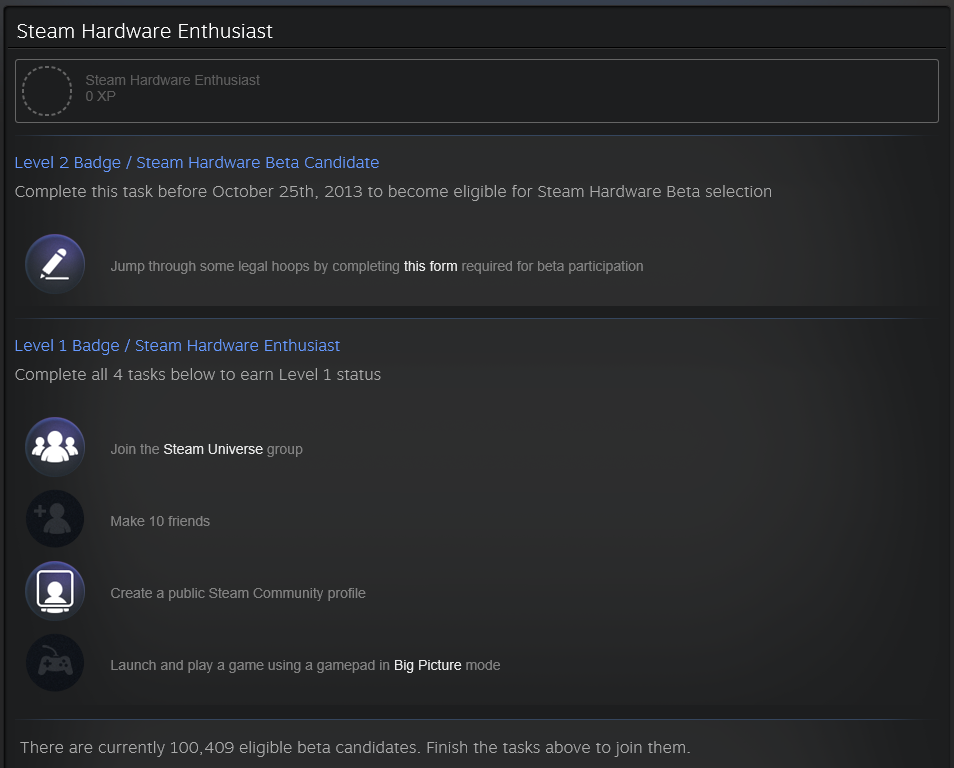
Task: Open the "this form" link
Action: [430, 266]
